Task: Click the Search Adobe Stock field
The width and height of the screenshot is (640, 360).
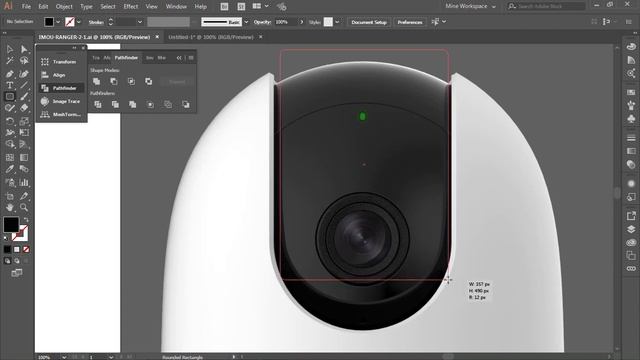Action: (547, 6)
